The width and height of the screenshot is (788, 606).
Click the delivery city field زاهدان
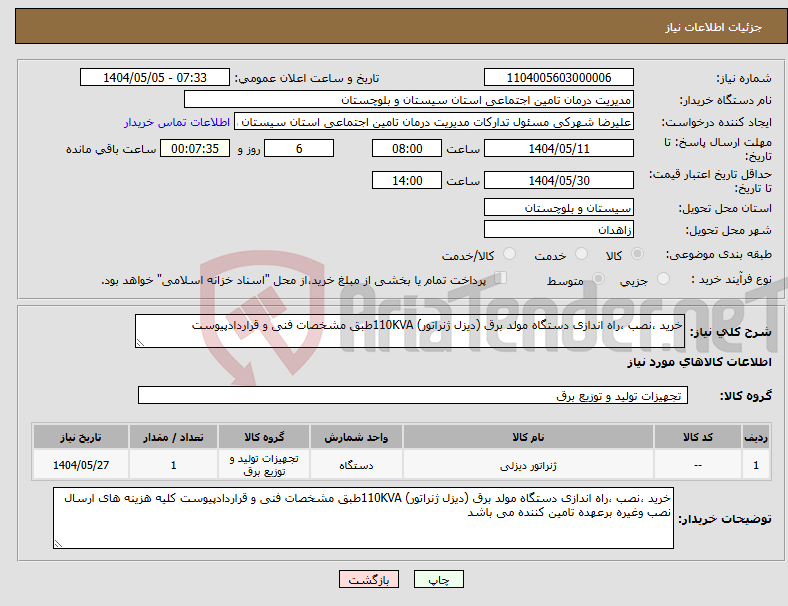pos(558,229)
